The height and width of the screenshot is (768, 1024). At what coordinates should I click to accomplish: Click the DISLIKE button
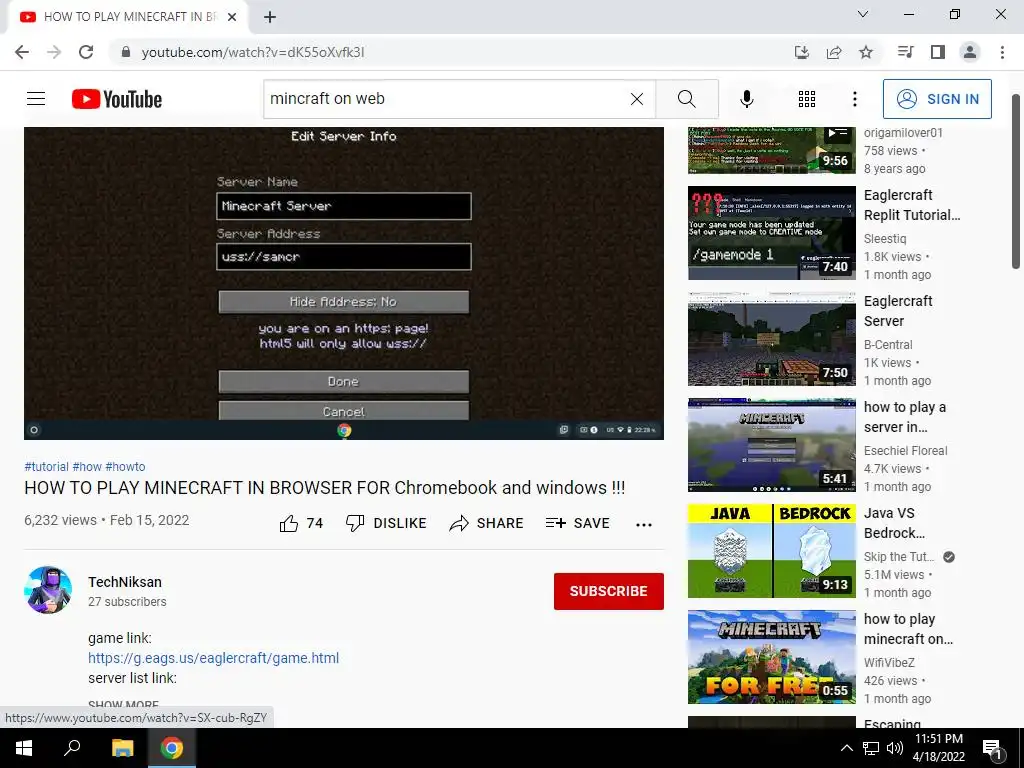click(x=386, y=523)
